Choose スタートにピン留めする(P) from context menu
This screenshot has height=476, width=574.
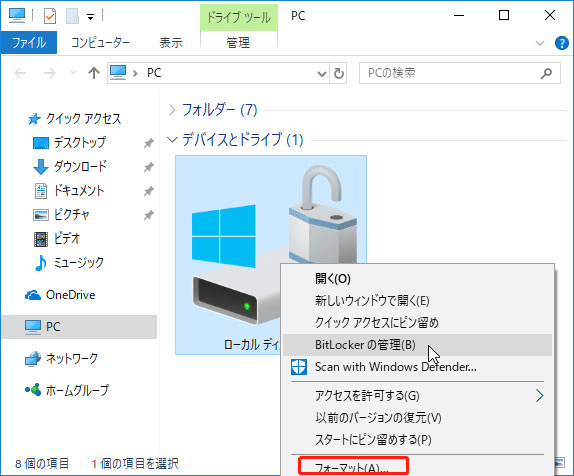click(417, 439)
